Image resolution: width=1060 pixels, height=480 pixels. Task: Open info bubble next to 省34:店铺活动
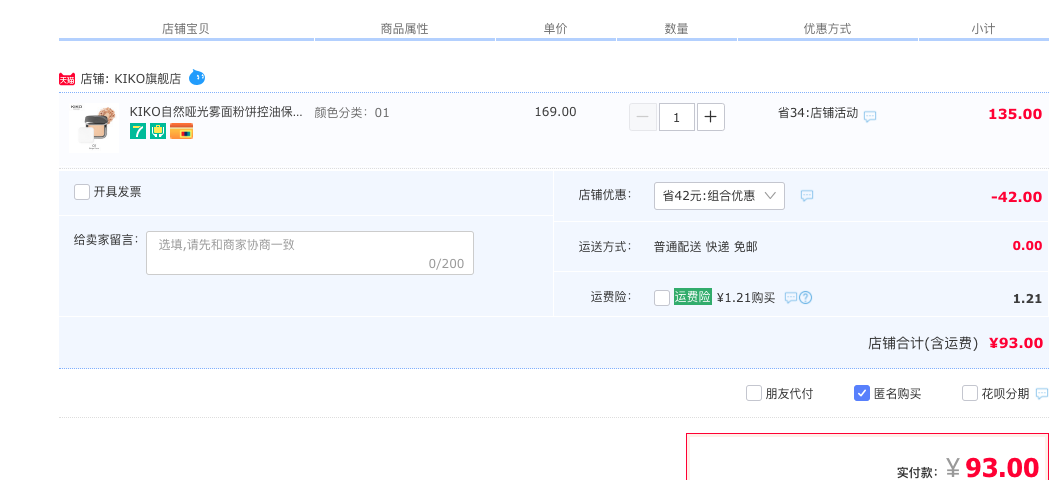pyautogui.click(x=870, y=116)
